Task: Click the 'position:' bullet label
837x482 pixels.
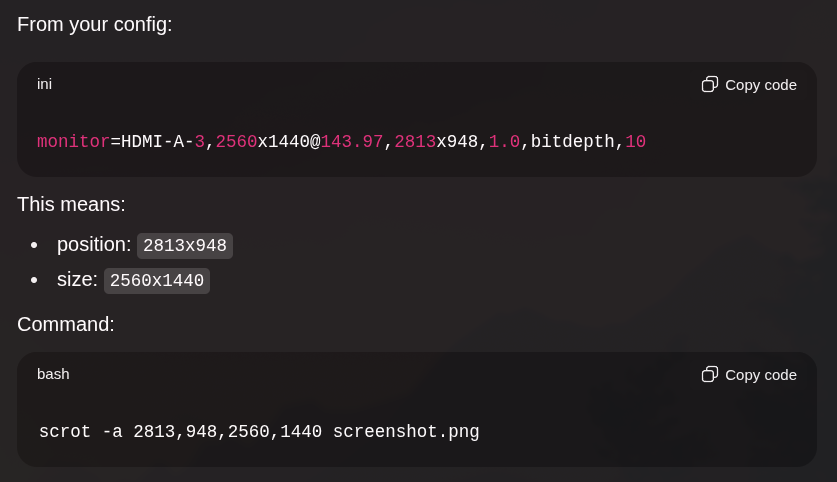Action: point(94,244)
